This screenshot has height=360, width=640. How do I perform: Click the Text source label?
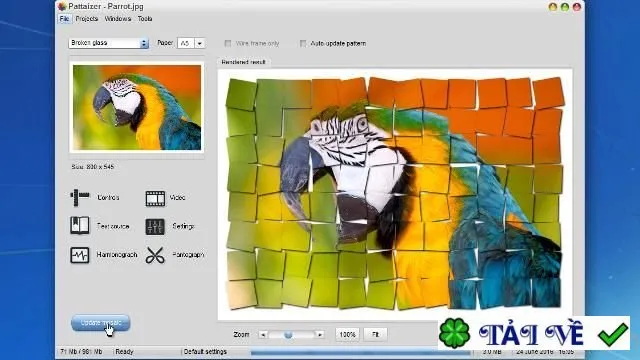(113, 226)
